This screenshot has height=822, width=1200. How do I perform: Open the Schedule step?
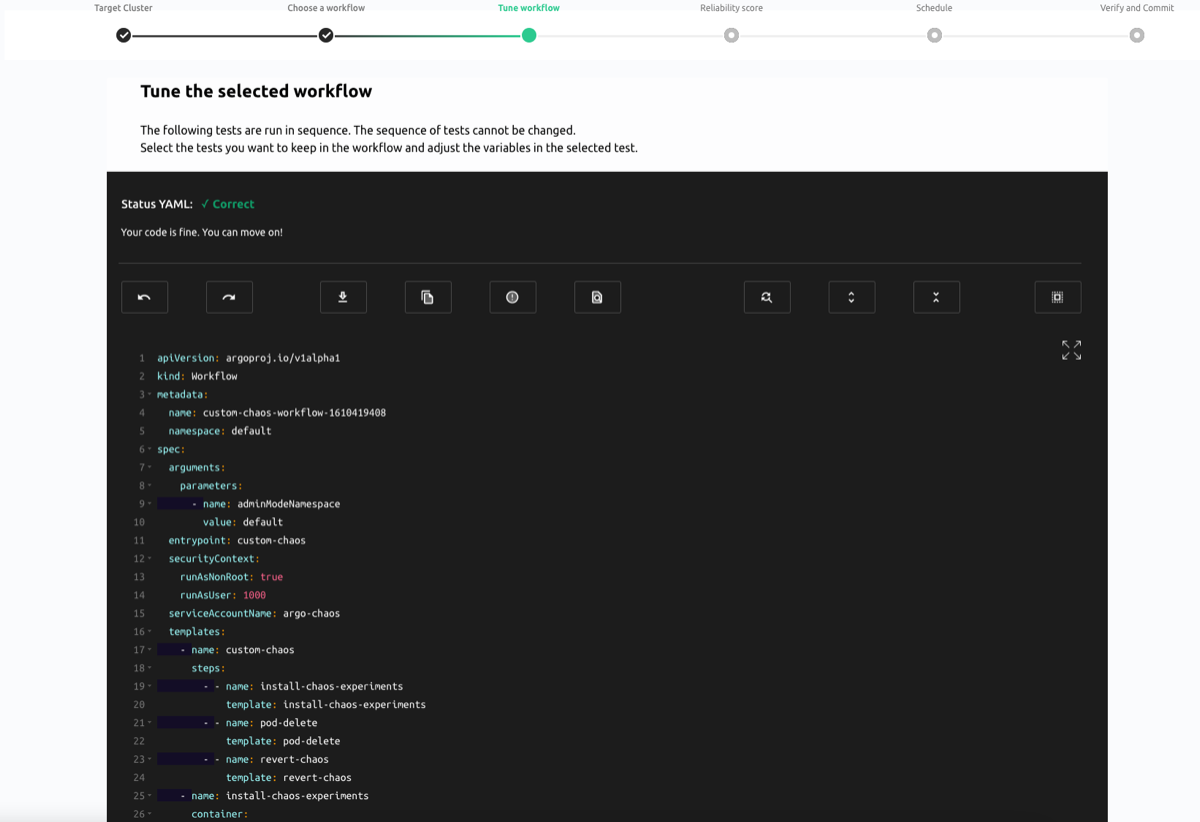[934, 35]
